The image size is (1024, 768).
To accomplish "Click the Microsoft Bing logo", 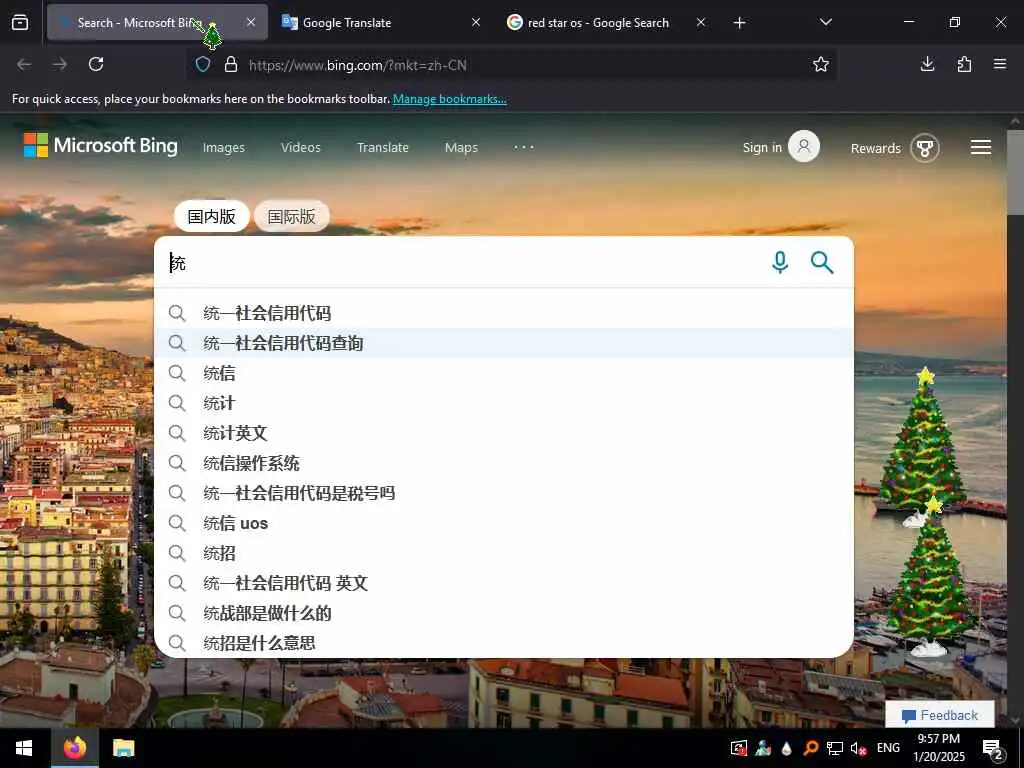I will click(101, 146).
